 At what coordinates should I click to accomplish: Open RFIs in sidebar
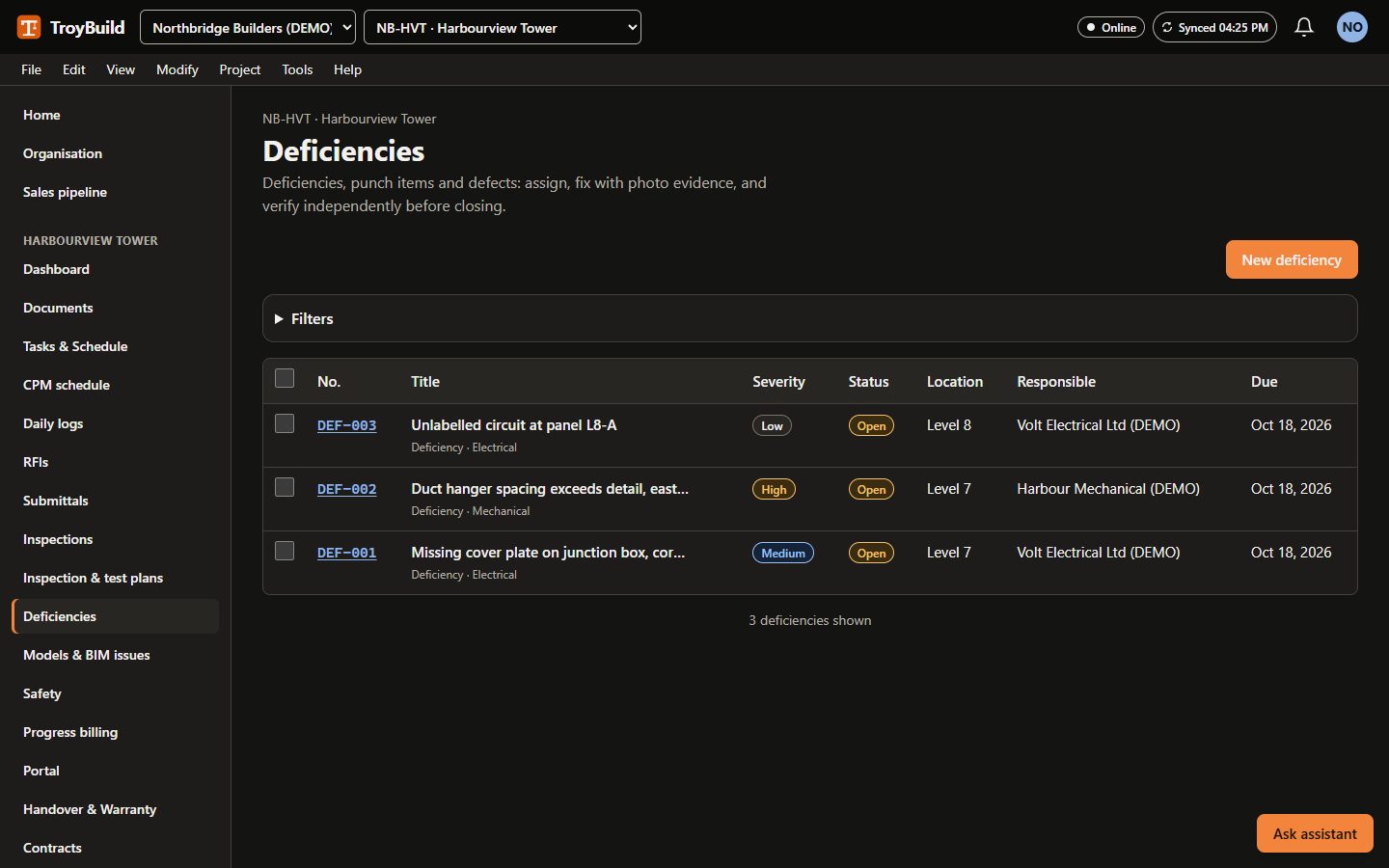click(x=116, y=462)
